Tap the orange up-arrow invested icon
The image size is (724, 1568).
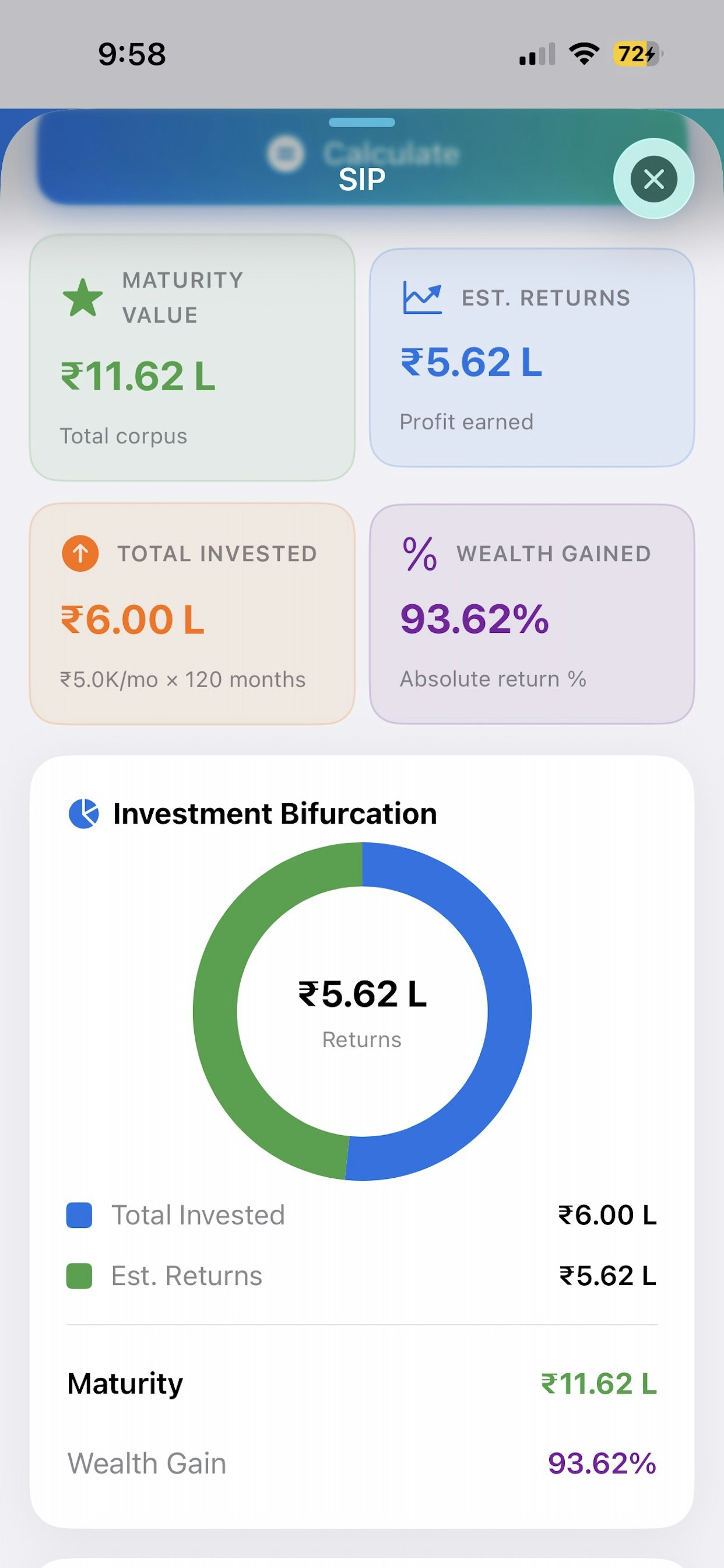[x=80, y=554]
